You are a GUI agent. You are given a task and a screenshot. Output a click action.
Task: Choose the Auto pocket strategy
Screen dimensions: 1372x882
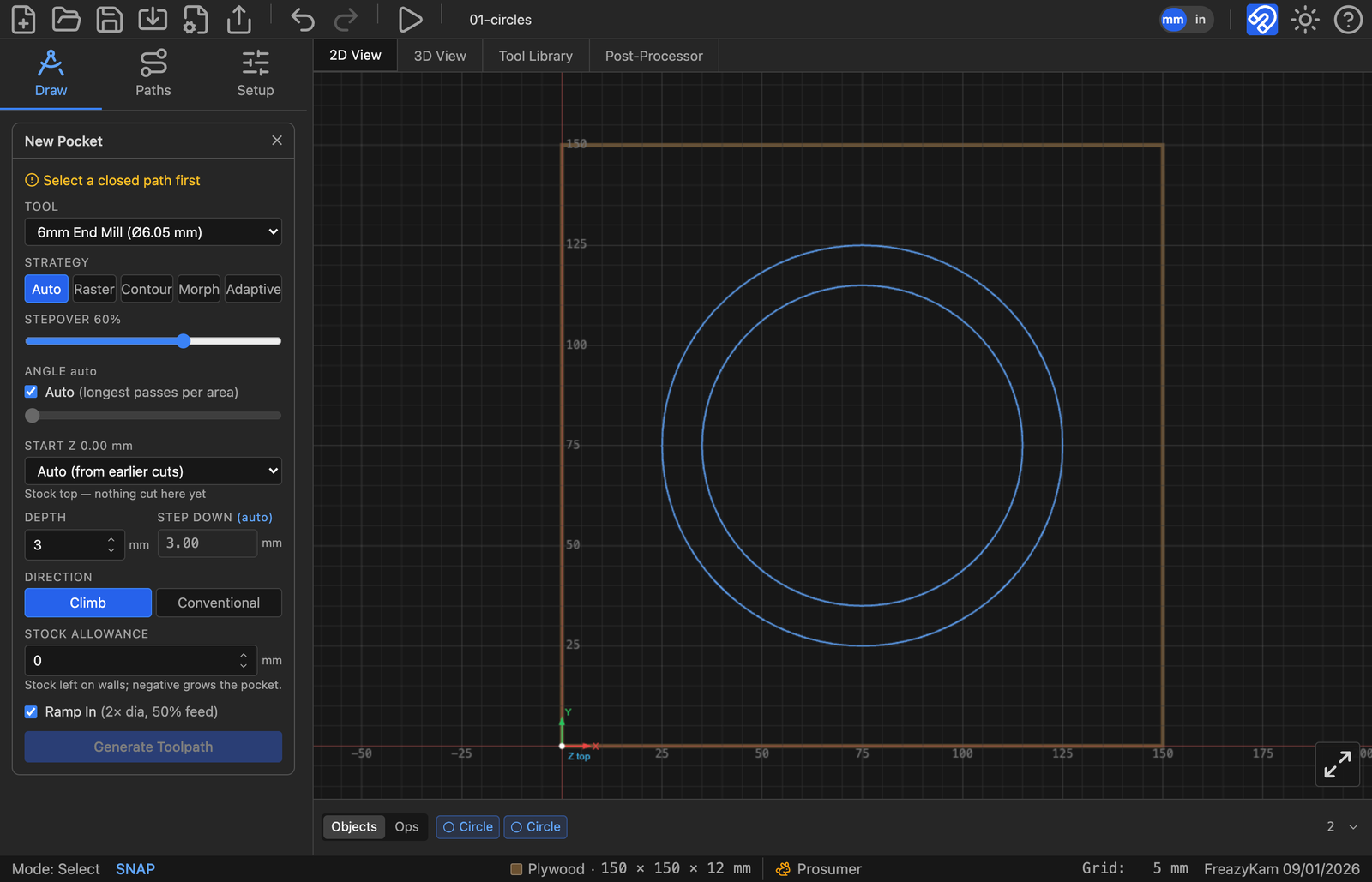tap(46, 289)
